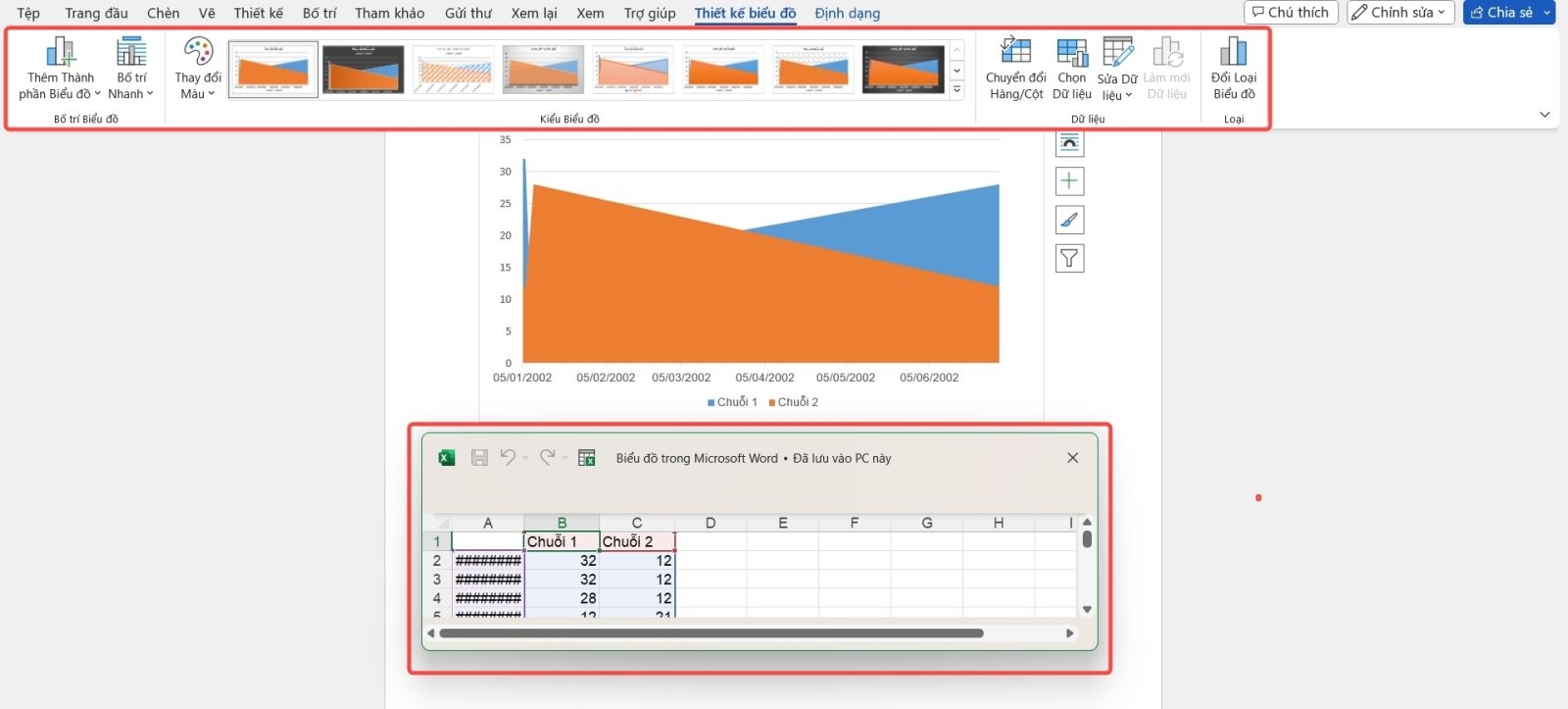Click spreadsheet scroll down arrow
Viewport: 1568px width, 709px height.
tap(1087, 610)
